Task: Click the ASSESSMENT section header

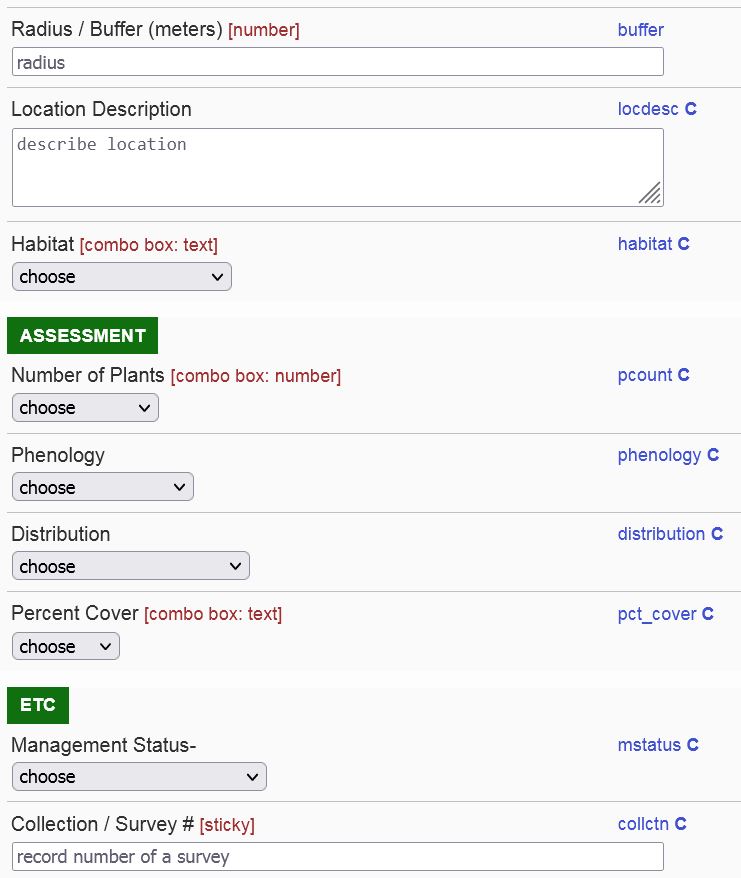Action: (x=82, y=336)
